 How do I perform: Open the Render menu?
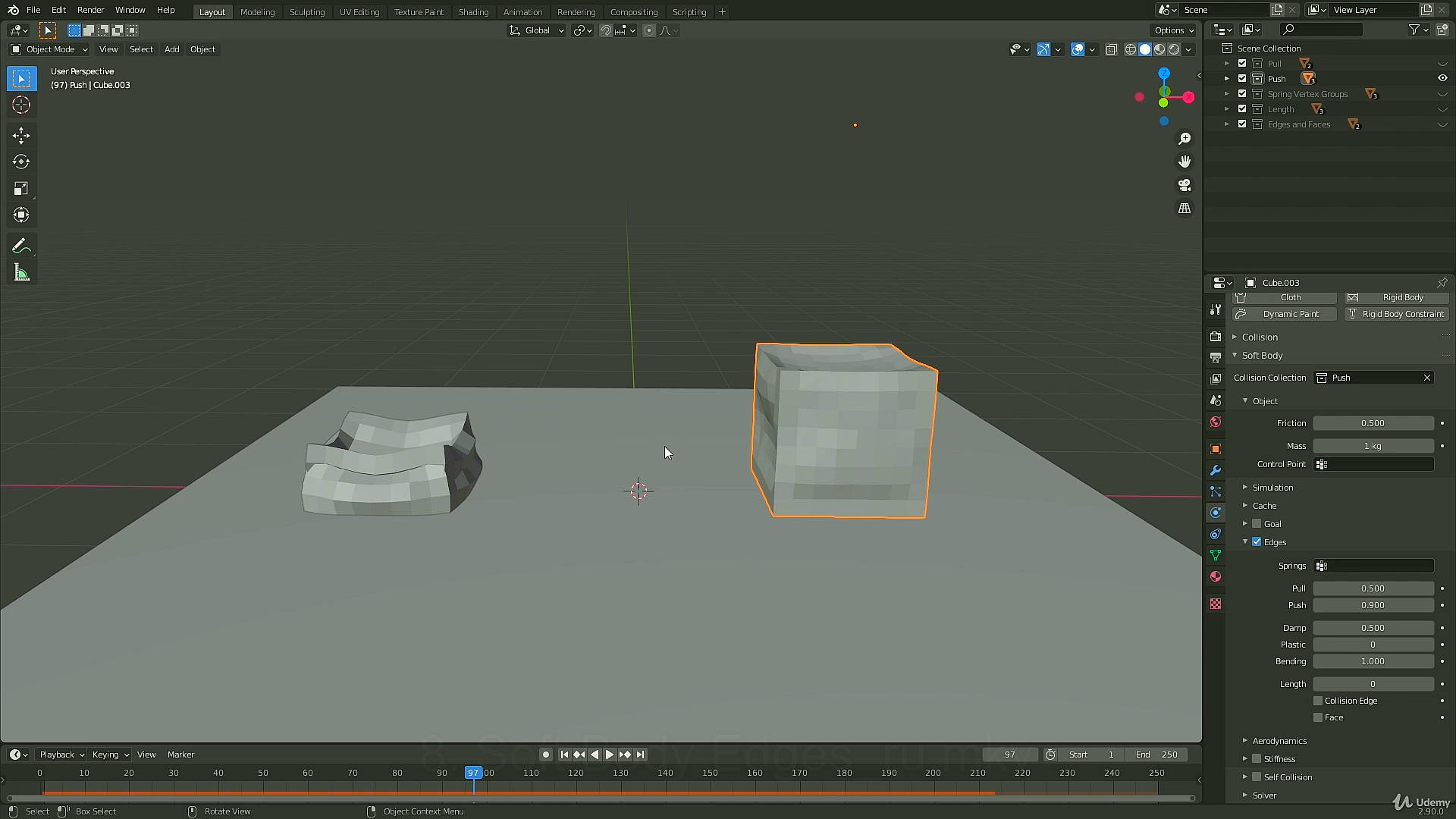[90, 10]
